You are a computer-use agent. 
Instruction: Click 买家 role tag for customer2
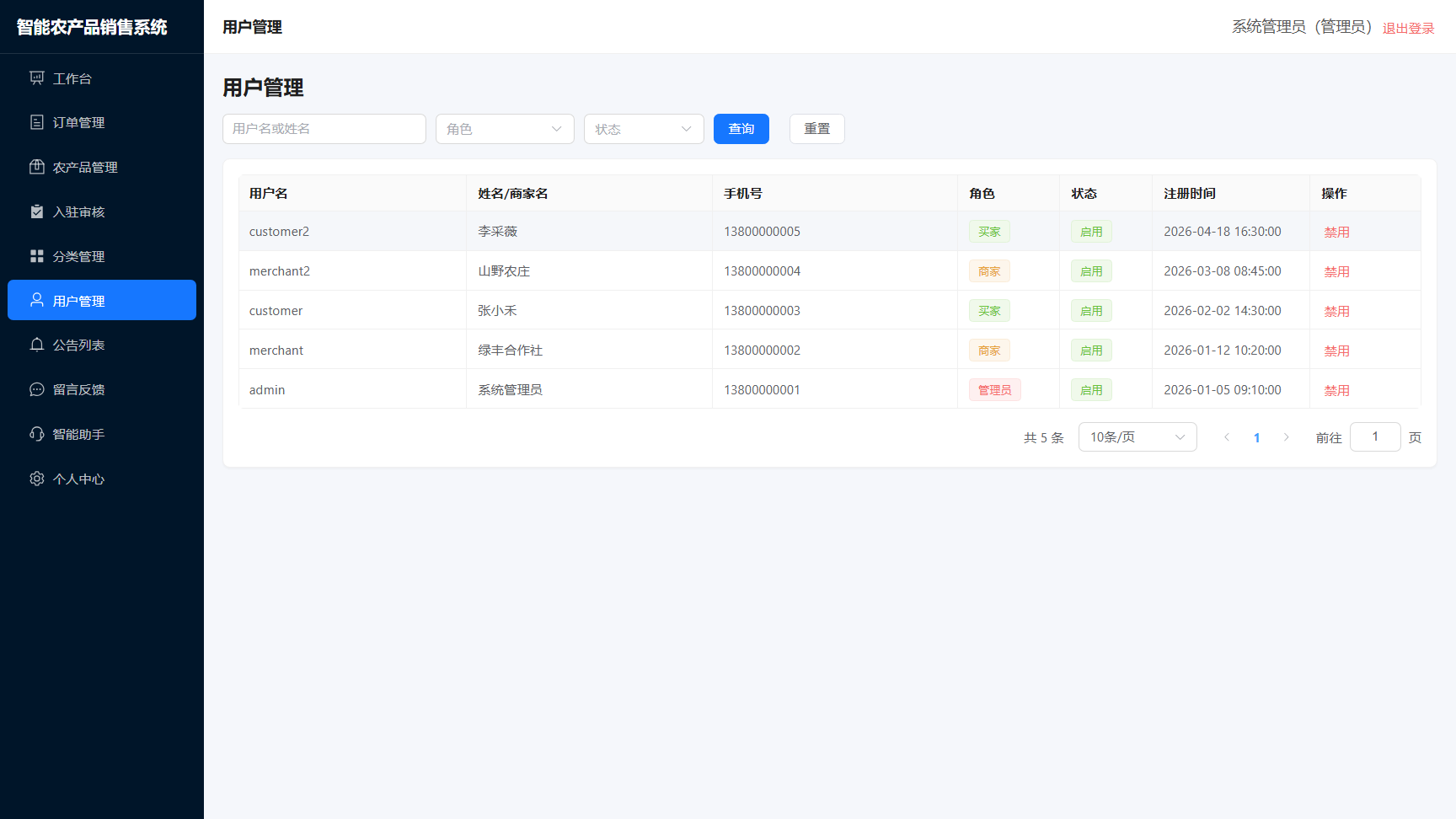(x=989, y=232)
